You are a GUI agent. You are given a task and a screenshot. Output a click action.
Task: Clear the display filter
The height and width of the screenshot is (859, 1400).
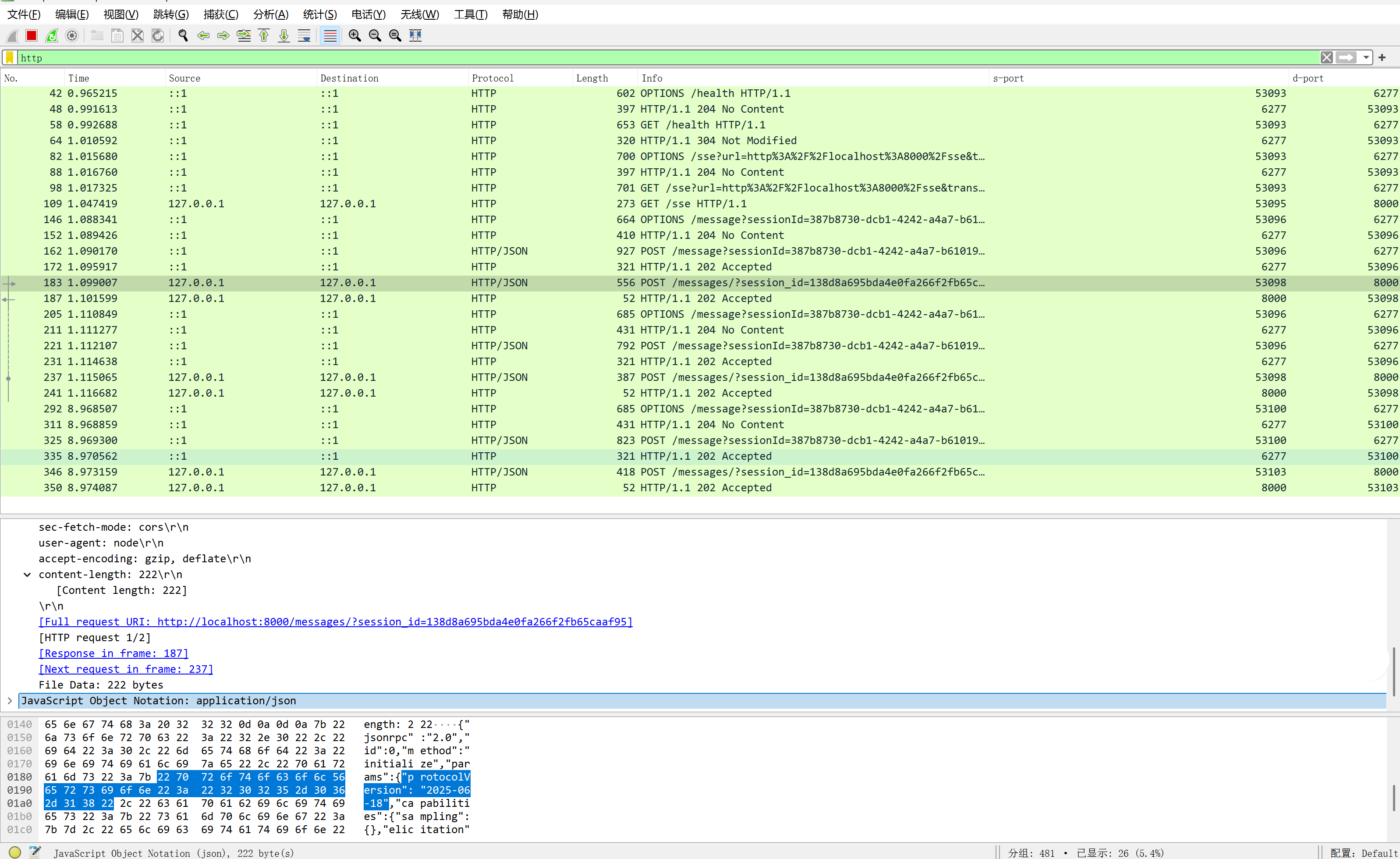(1327, 57)
